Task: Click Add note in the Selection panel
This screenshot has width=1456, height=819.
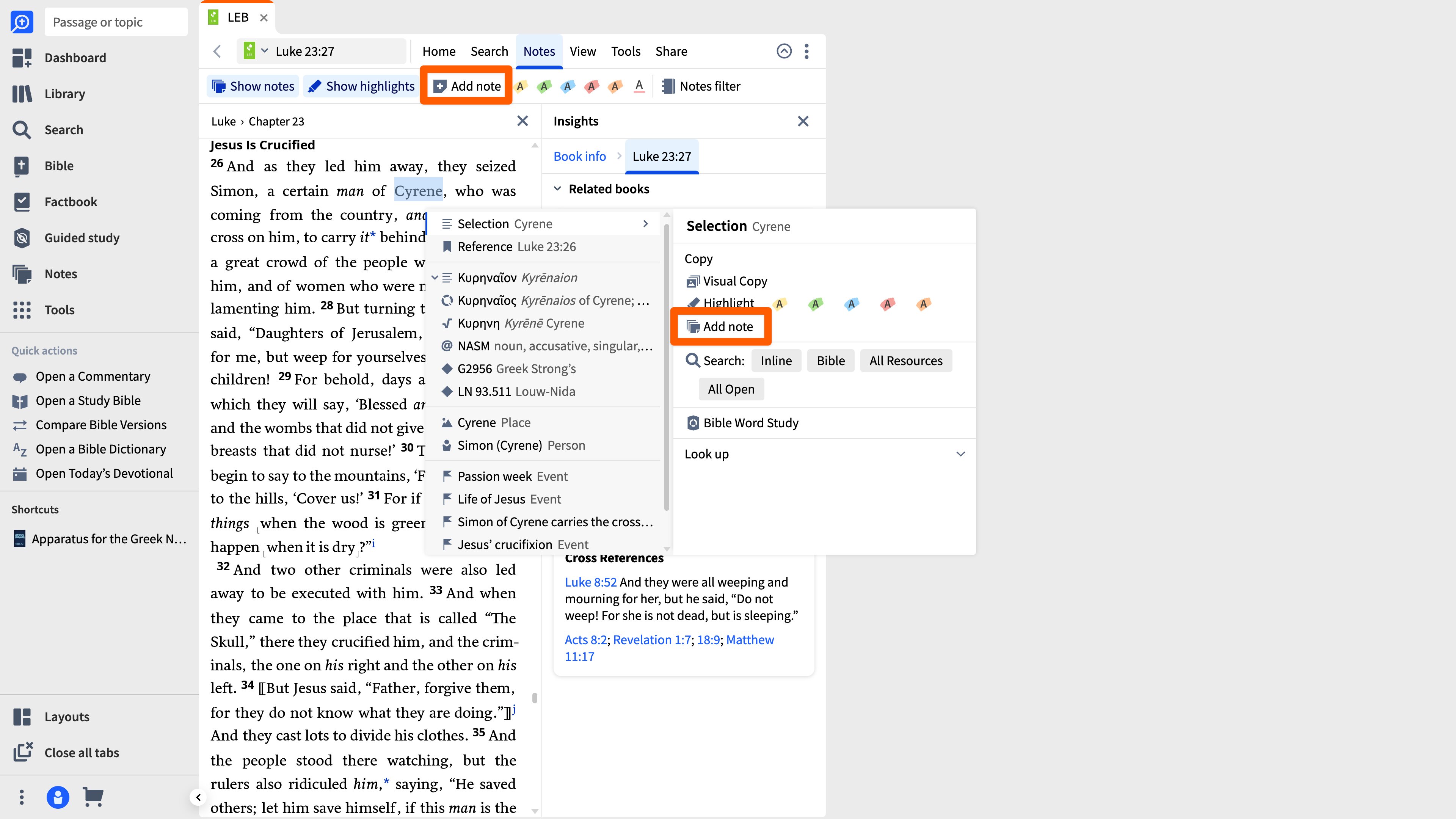Action: point(720,327)
